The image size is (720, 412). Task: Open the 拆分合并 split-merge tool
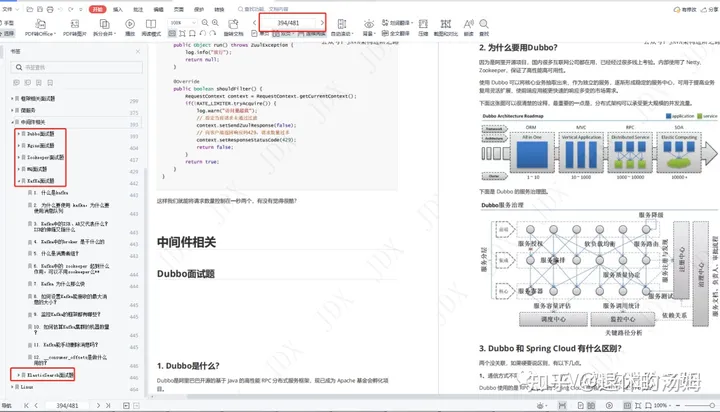coord(104,27)
